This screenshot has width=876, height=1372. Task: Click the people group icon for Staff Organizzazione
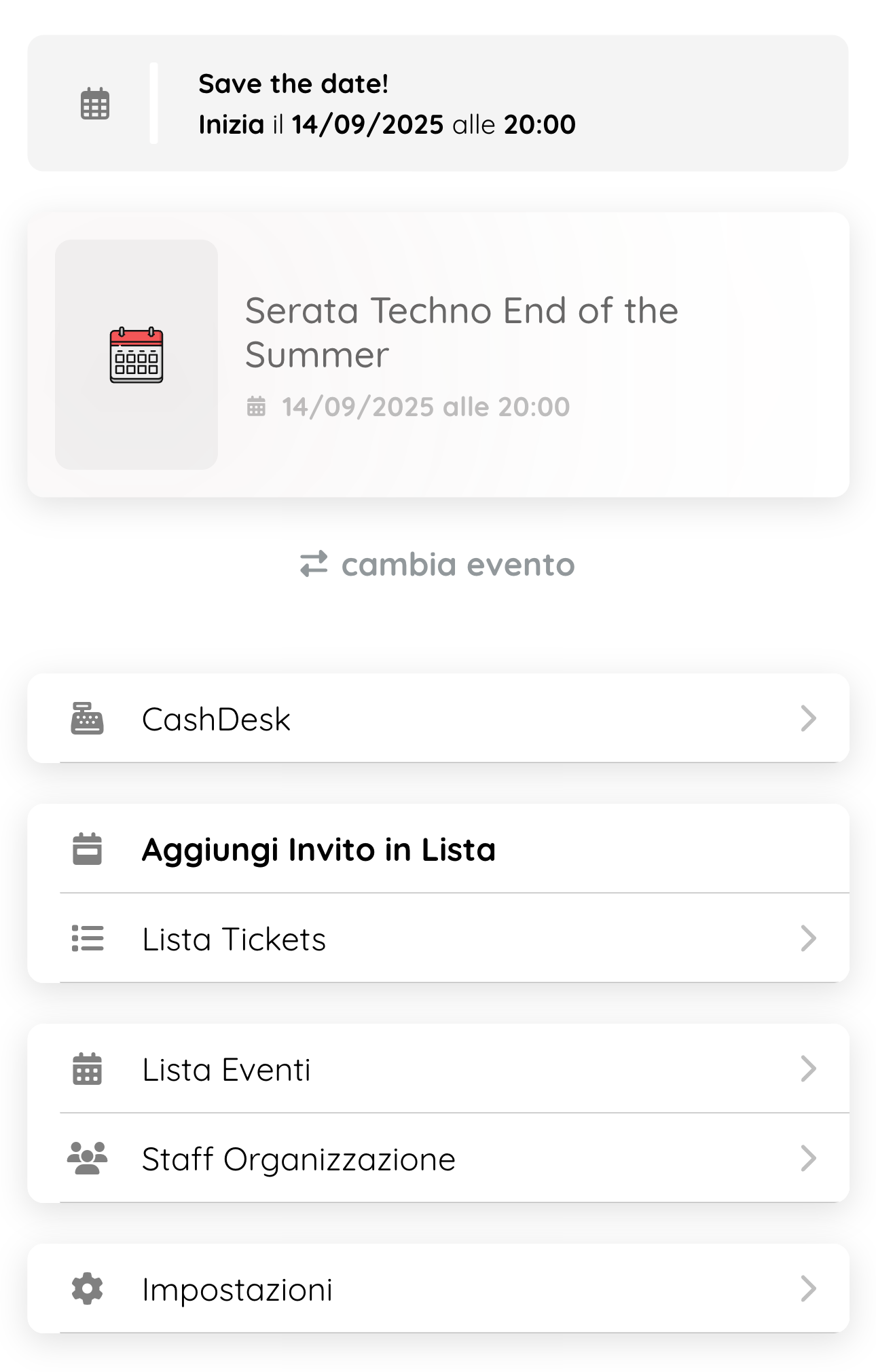click(x=88, y=1159)
